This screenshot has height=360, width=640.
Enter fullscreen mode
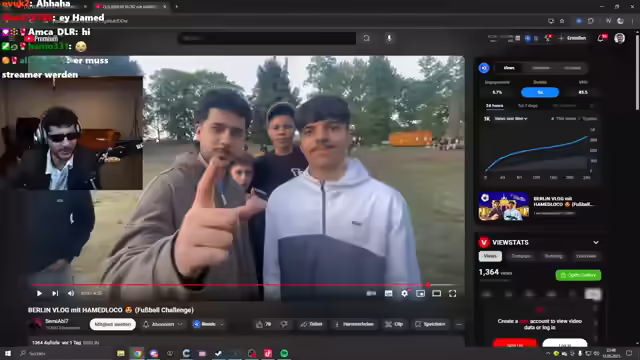point(452,293)
